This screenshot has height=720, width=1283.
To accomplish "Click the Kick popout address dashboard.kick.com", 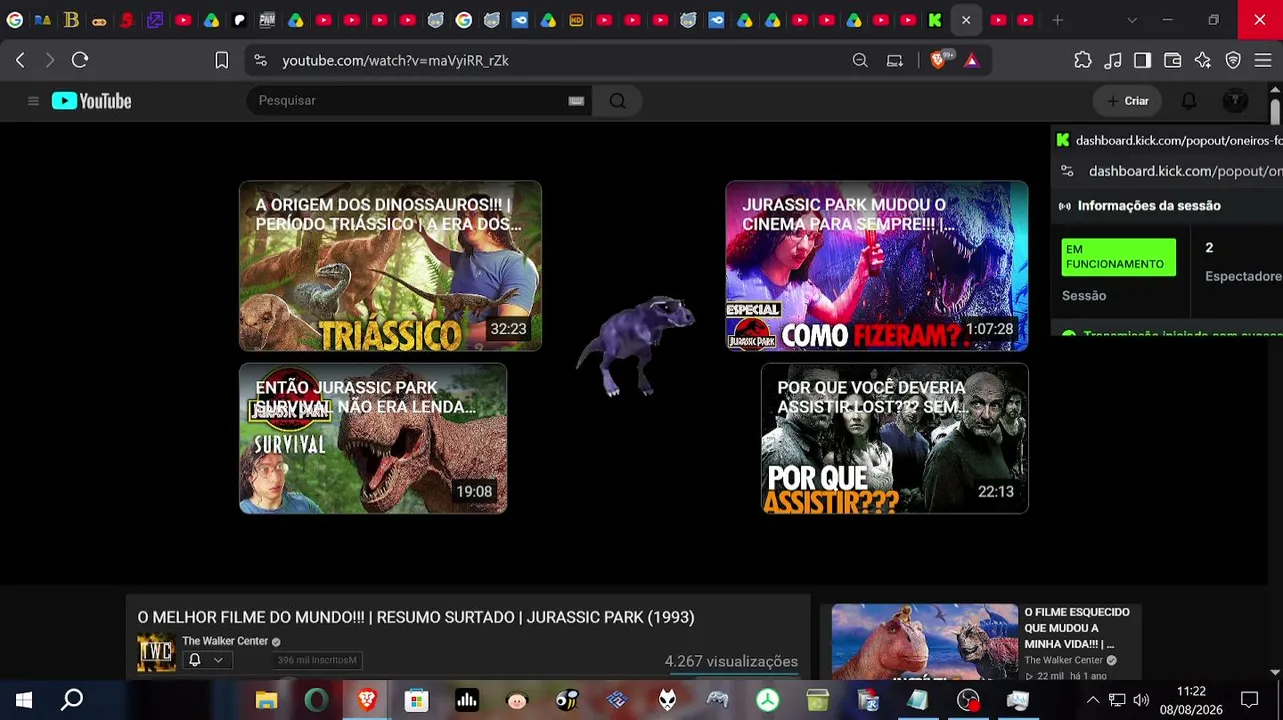I will click(1185, 171).
